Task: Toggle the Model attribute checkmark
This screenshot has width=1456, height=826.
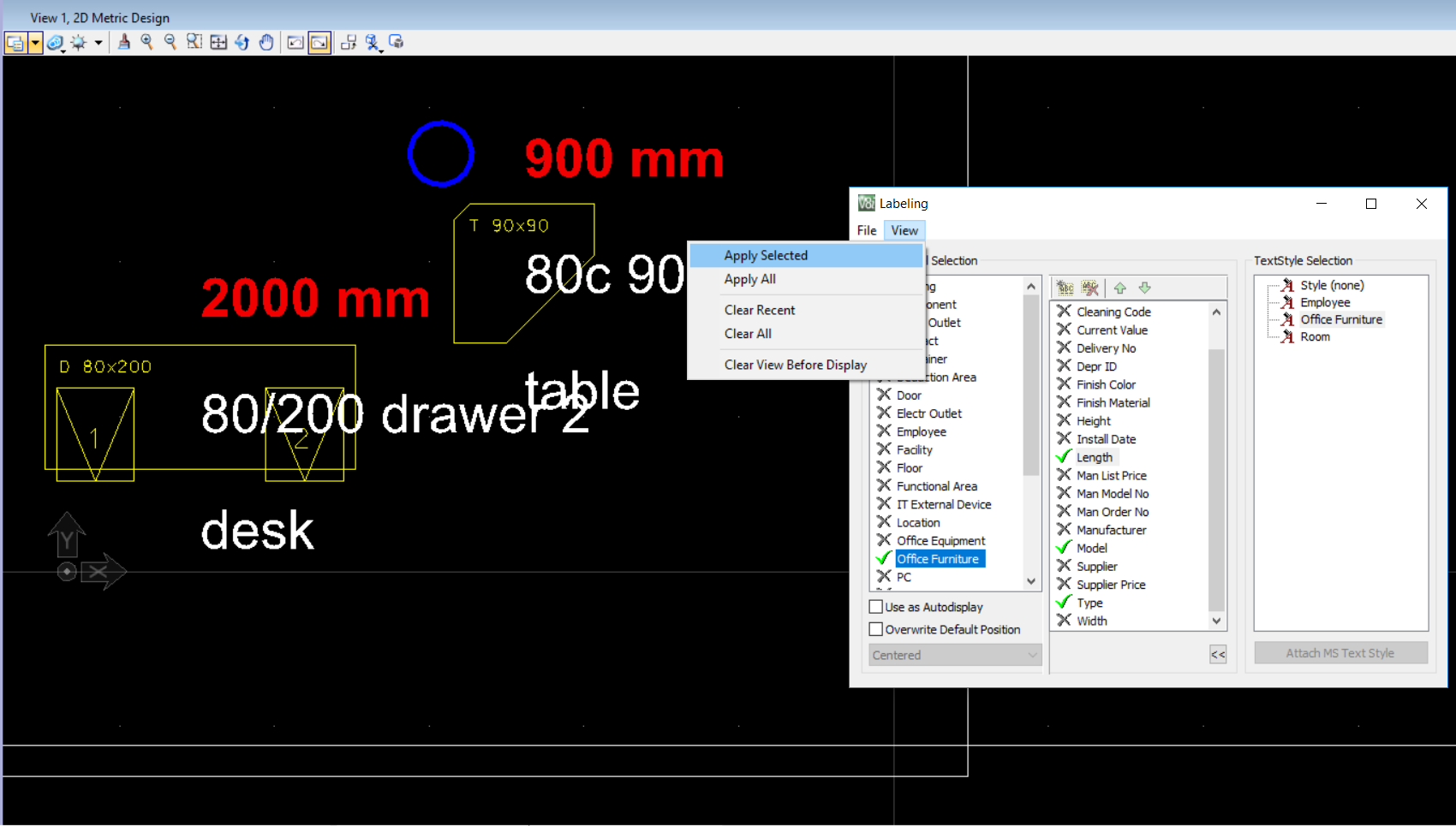Action: (1064, 548)
